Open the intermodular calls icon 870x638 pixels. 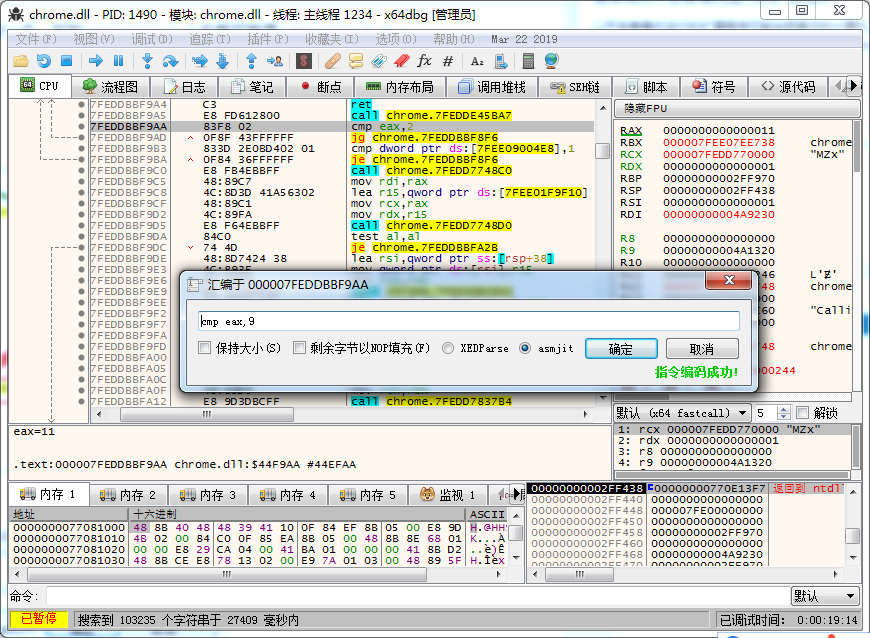(x=500, y=61)
